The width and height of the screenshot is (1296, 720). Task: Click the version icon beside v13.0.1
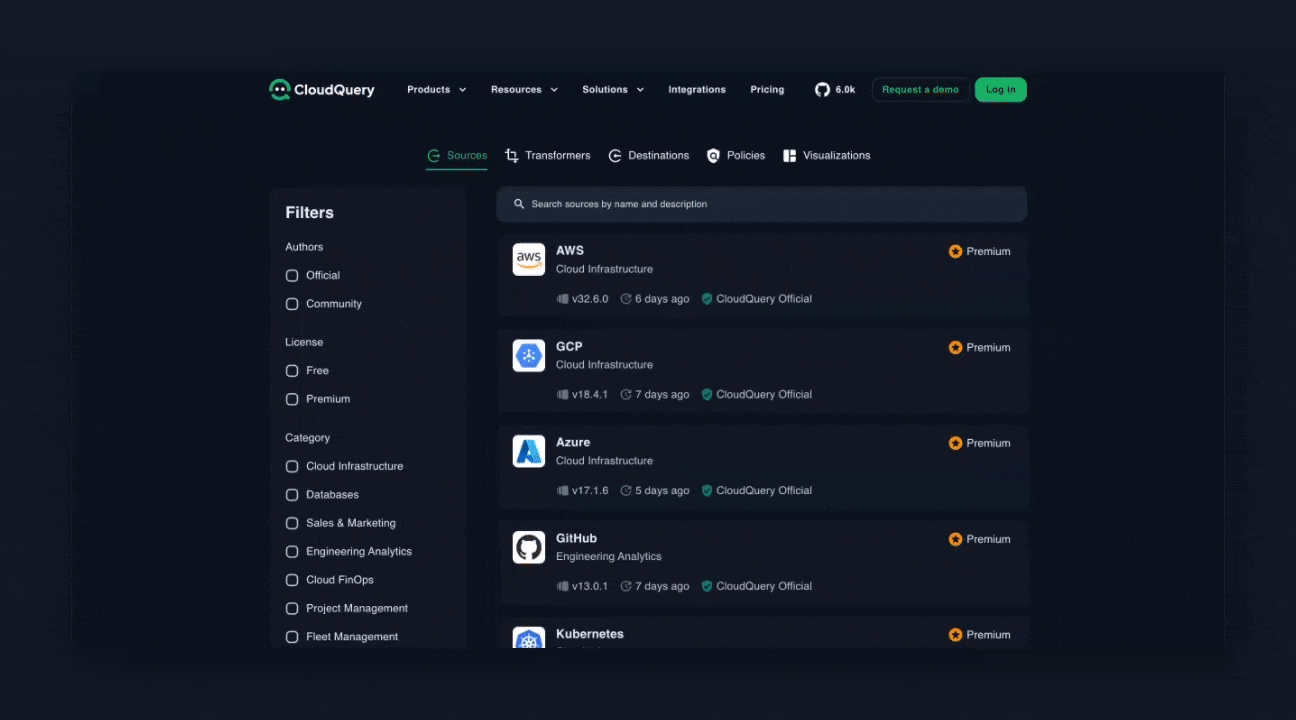click(563, 587)
